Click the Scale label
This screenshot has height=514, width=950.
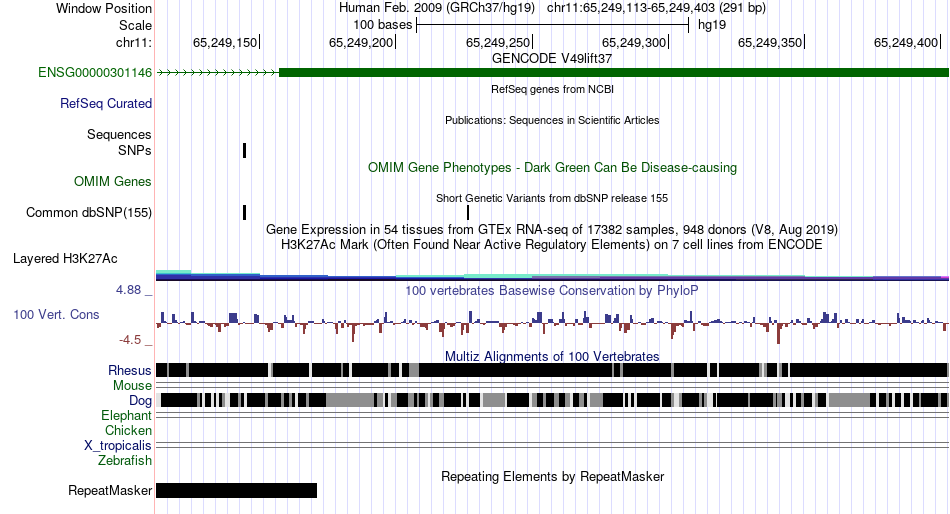[x=135, y=25]
